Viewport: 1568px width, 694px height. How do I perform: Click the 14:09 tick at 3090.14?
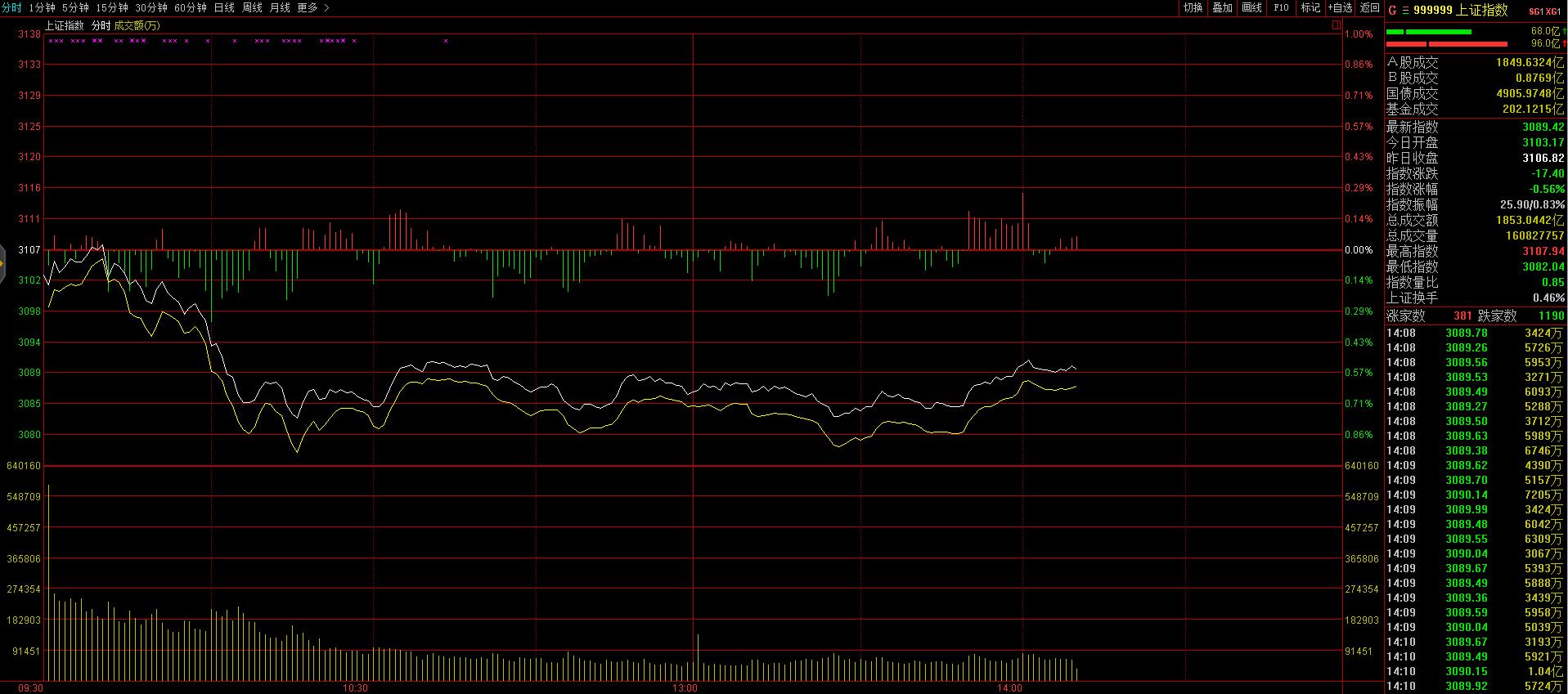click(1474, 495)
